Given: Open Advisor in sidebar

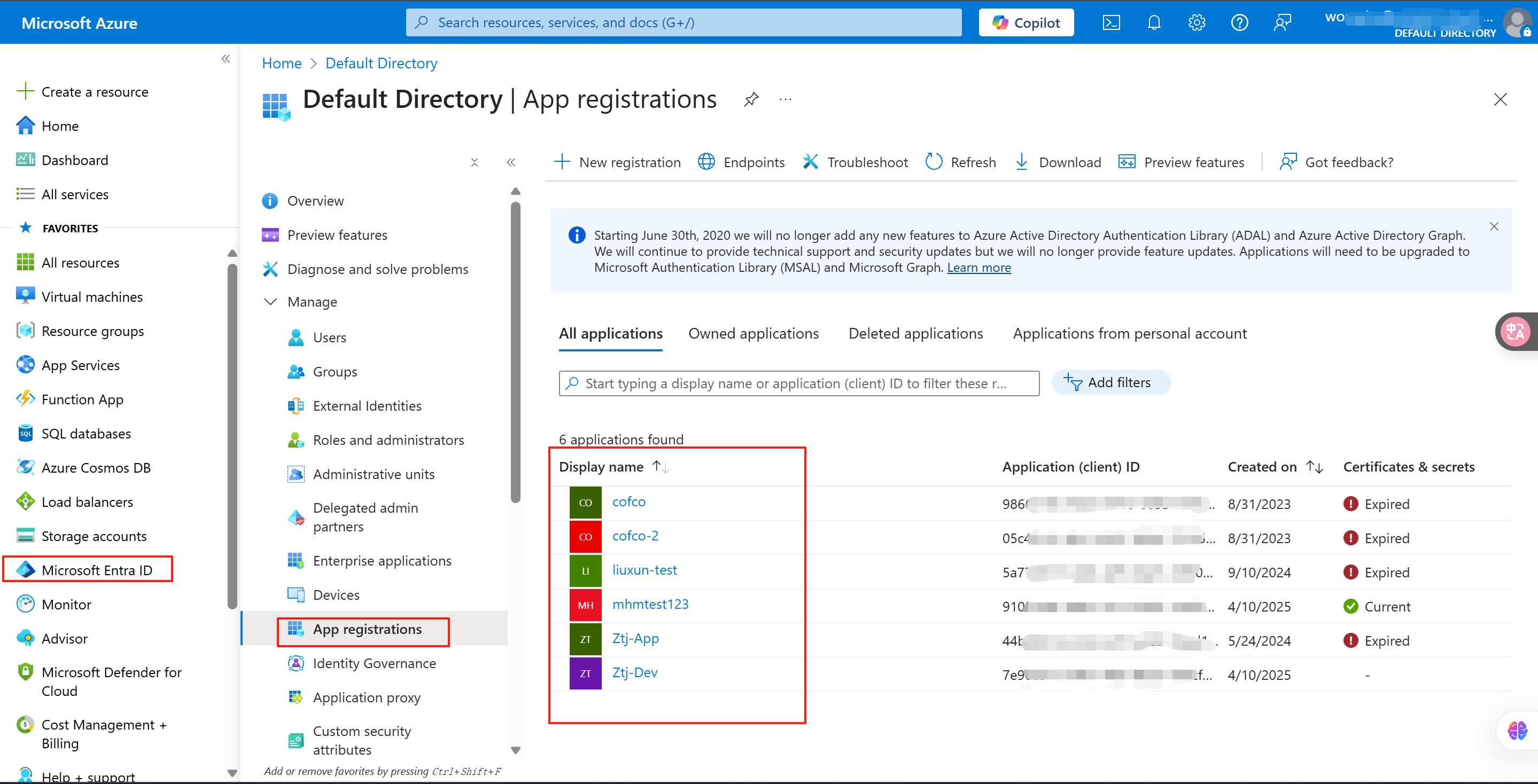Looking at the screenshot, I should coord(52,638).
